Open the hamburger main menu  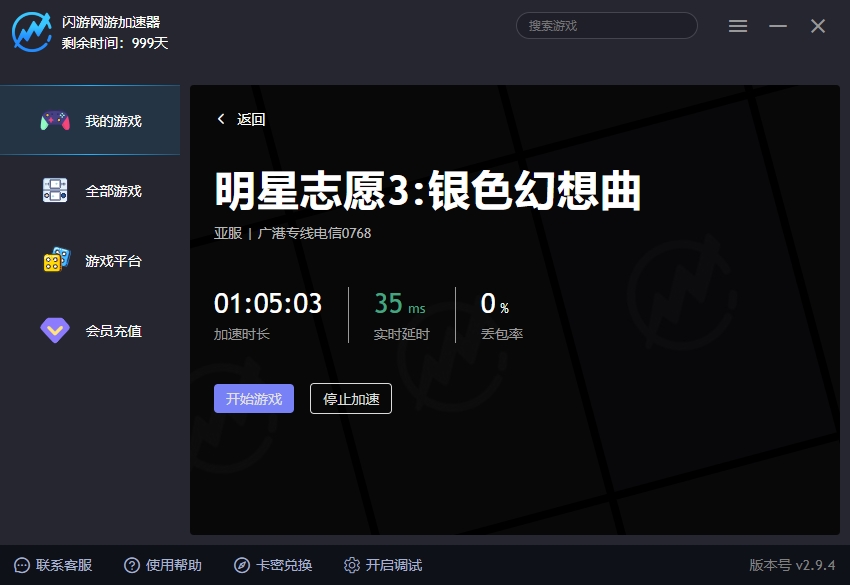pyautogui.click(x=738, y=26)
